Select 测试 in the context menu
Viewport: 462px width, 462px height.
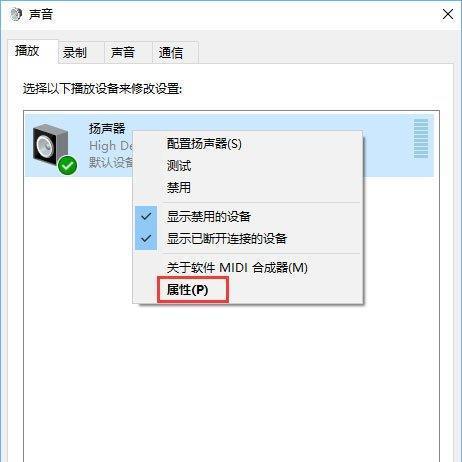(179, 166)
